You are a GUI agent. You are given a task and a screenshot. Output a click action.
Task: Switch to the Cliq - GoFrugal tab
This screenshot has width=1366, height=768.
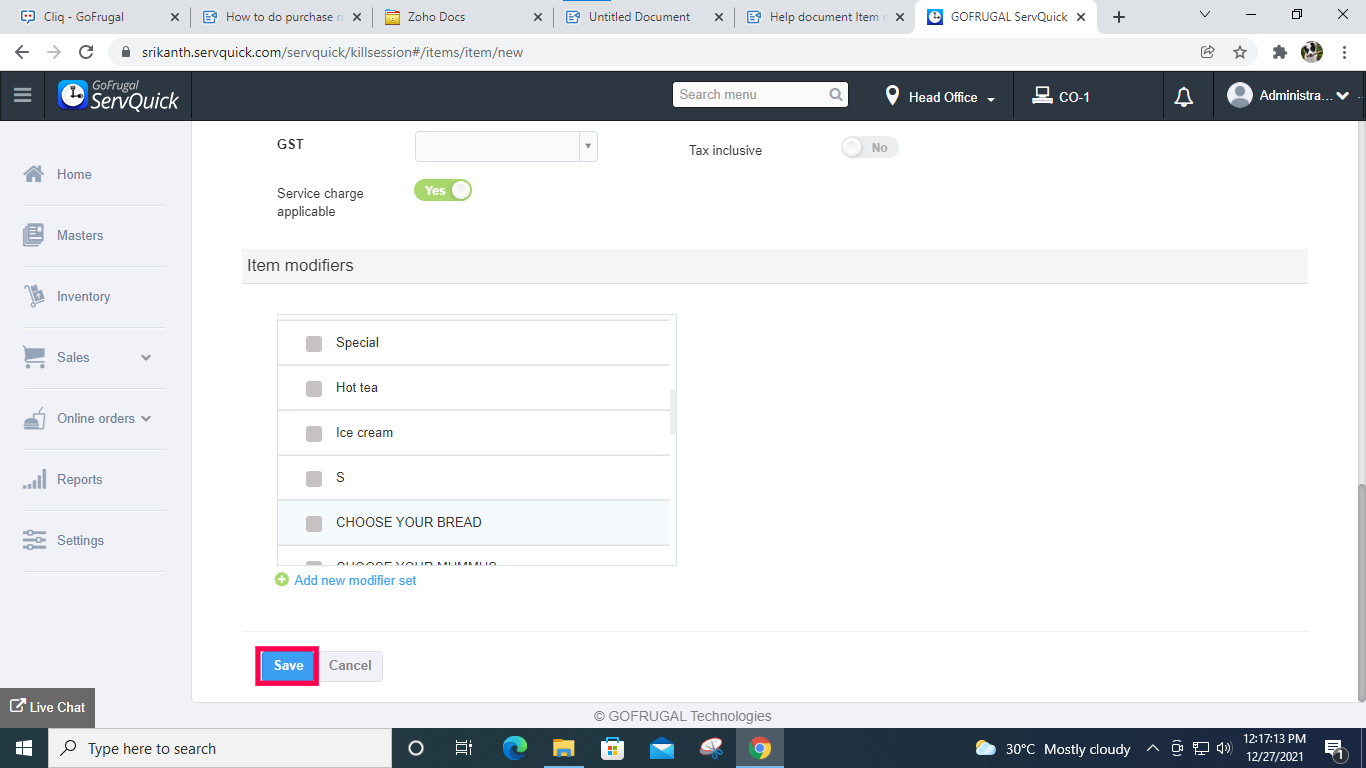(x=101, y=17)
